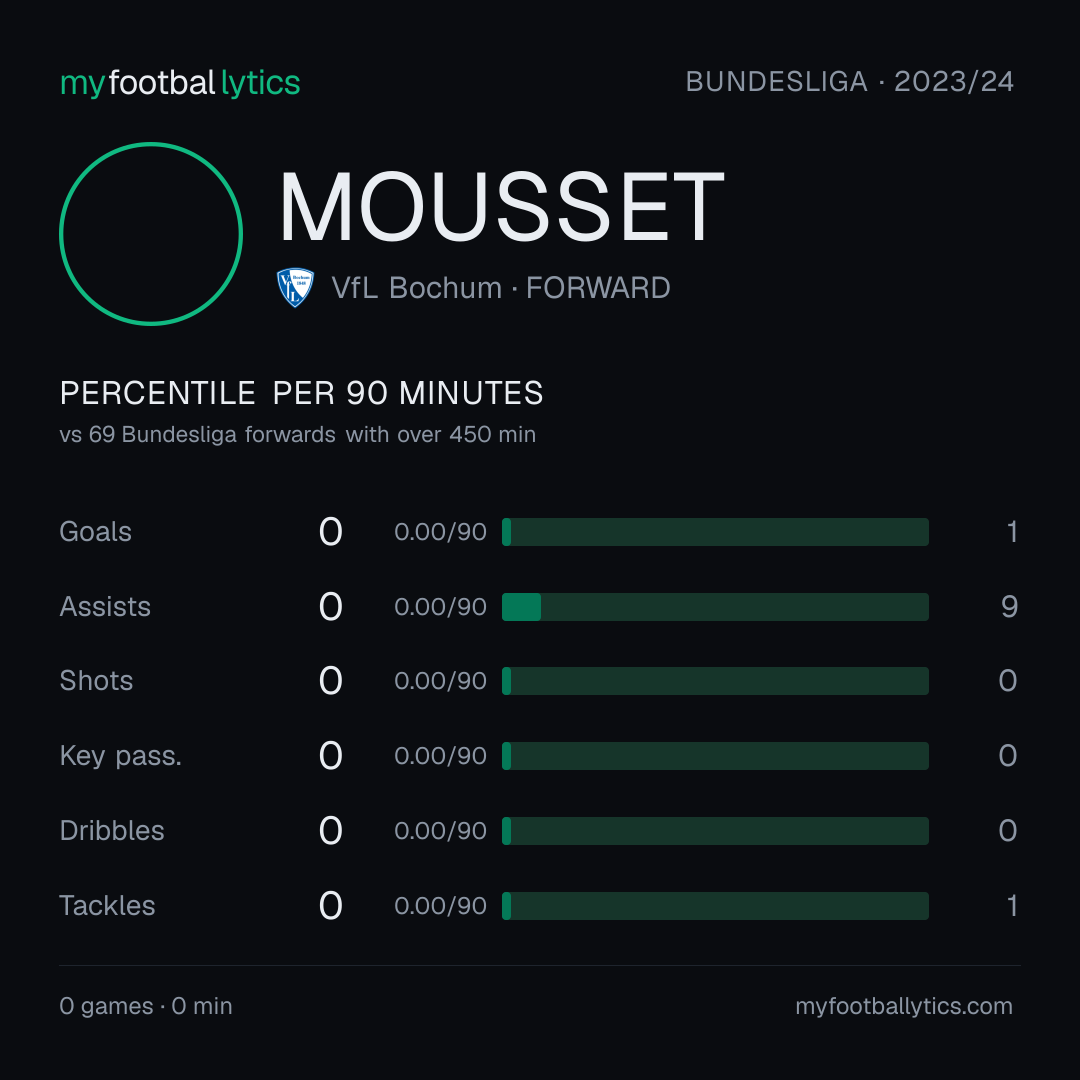Click the myfootballytics logo at top

point(180,83)
